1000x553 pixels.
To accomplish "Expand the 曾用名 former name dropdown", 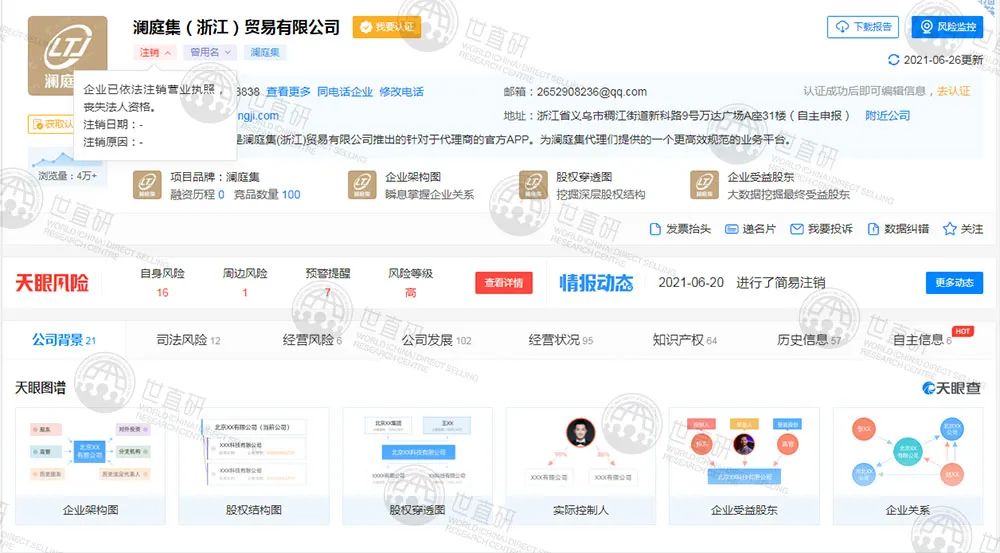I will [210, 52].
